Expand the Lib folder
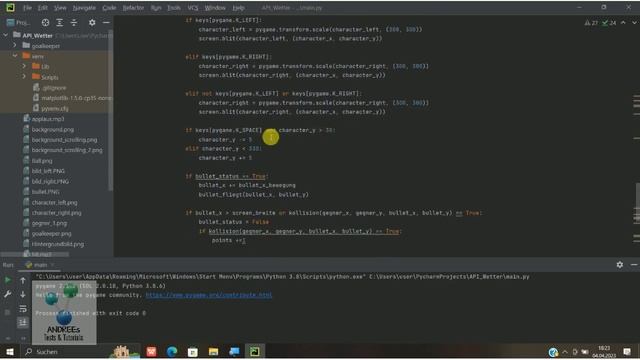This screenshot has height=360, width=640. (24, 66)
